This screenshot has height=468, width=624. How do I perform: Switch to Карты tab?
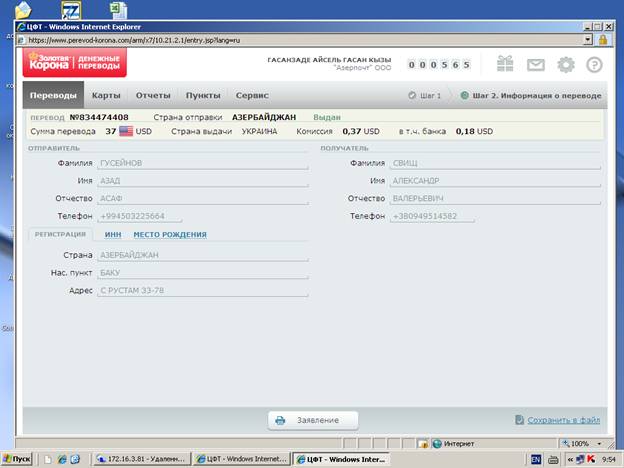pos(106,95)
